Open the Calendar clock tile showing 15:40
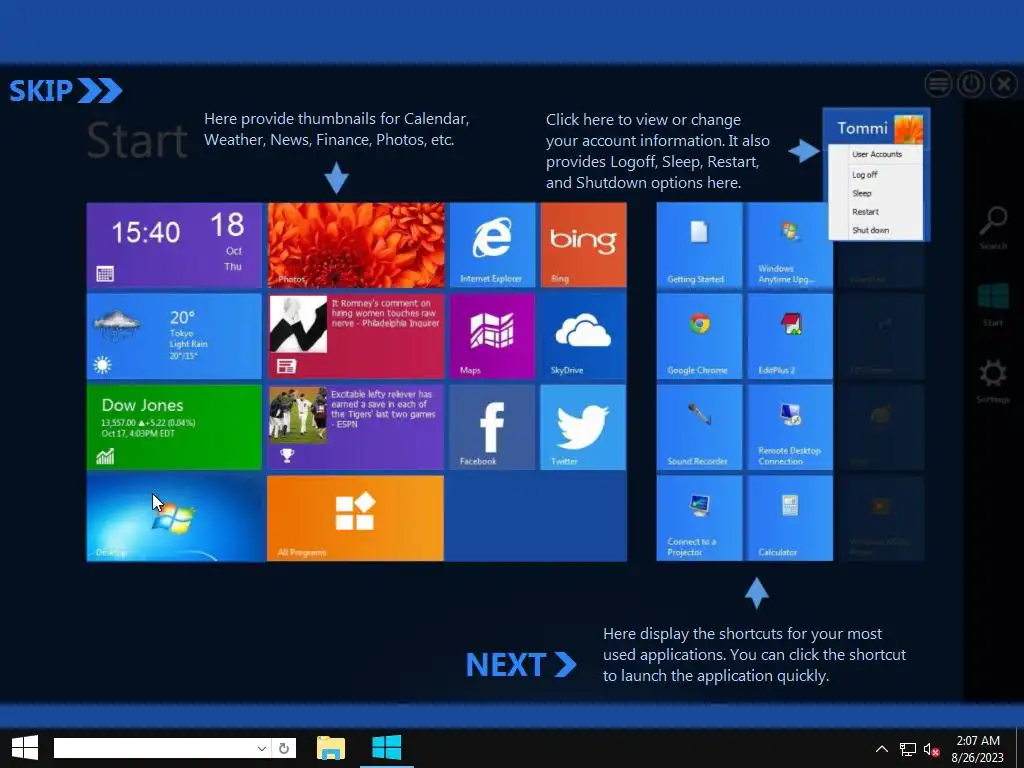This screenshot has height=768, width=1024. click(x=174, y=245)
